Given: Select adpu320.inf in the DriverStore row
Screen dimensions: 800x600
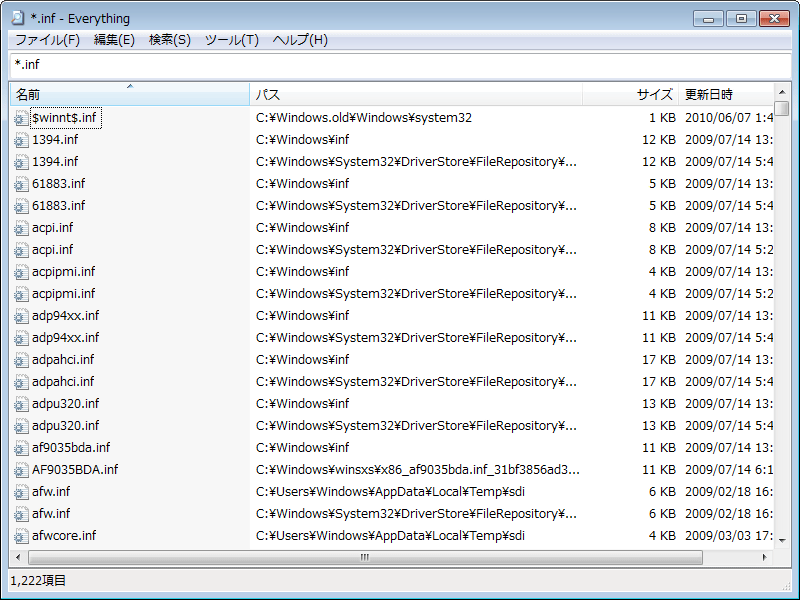Looking at the screenshot, I should (66, 426).
